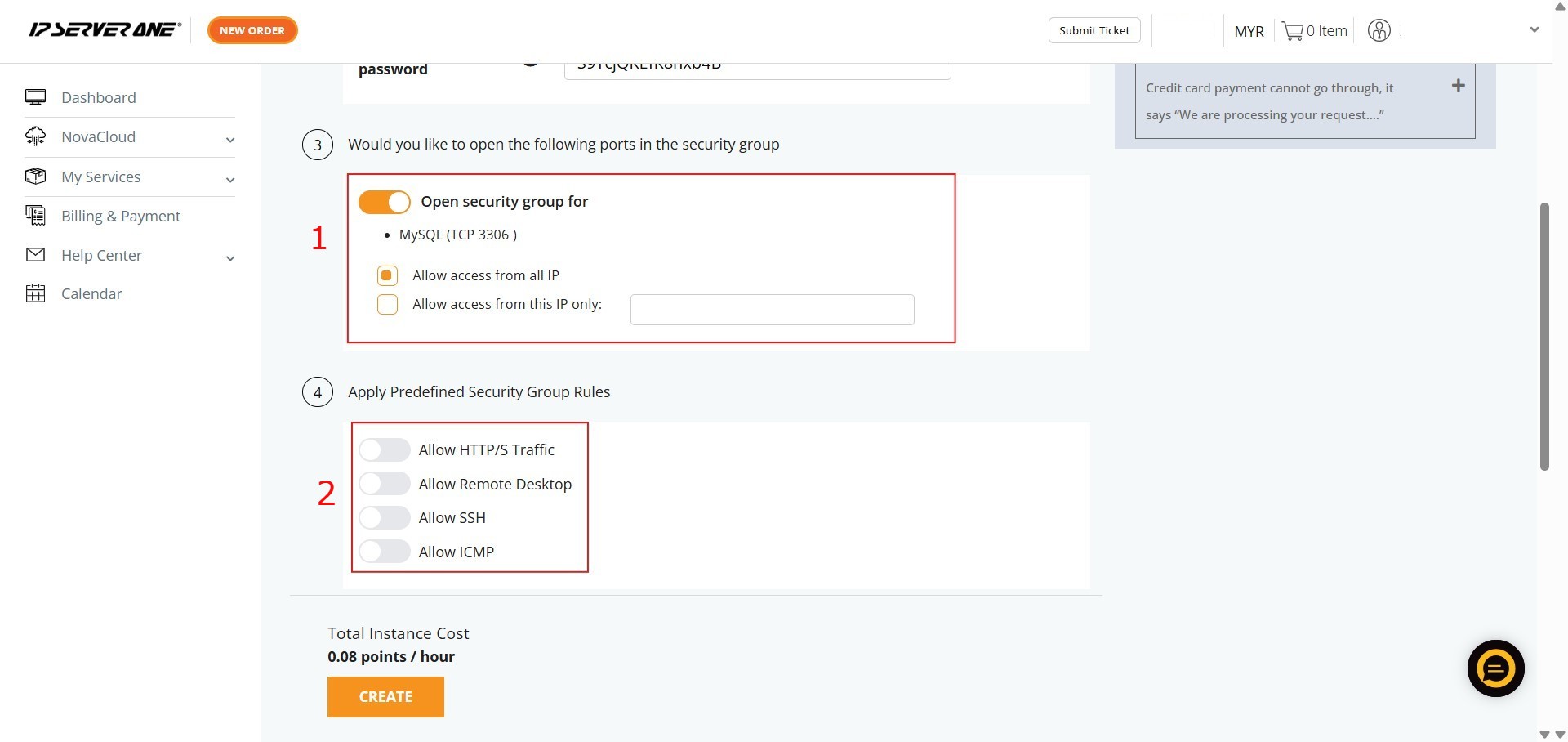The height and width of the screenshot is (742, 1568).
Task: Expand the My Services chevron
Action: tap(230, 180)
